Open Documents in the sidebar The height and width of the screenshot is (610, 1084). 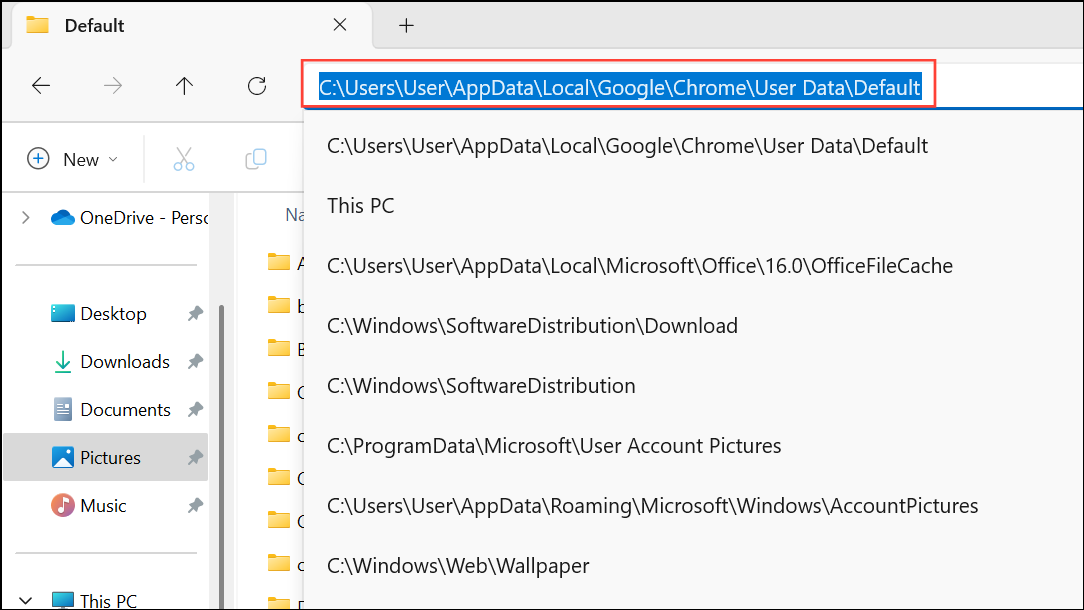pyautogui.click(x=125, y=410)
